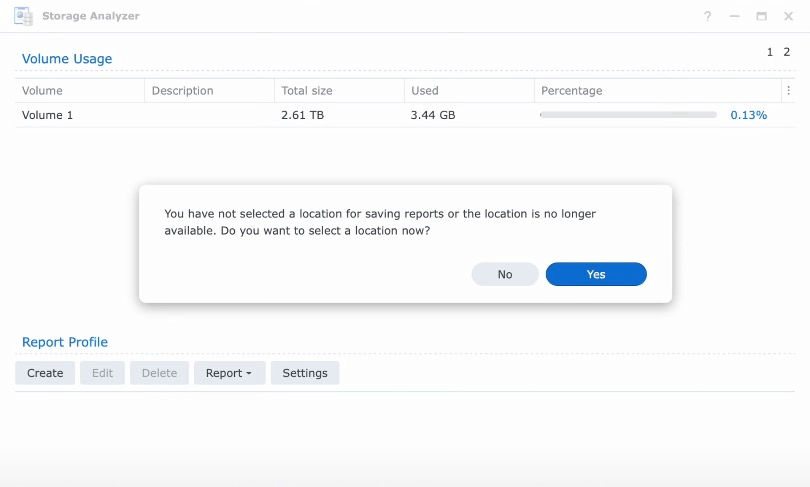
Task: Sort by the Volume column header
Action: tap(42, 91)
